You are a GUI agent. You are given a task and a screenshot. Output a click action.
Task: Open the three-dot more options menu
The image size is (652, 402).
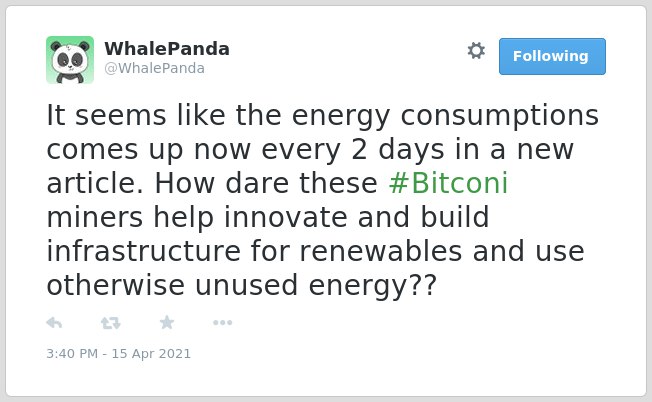point(222,323)
